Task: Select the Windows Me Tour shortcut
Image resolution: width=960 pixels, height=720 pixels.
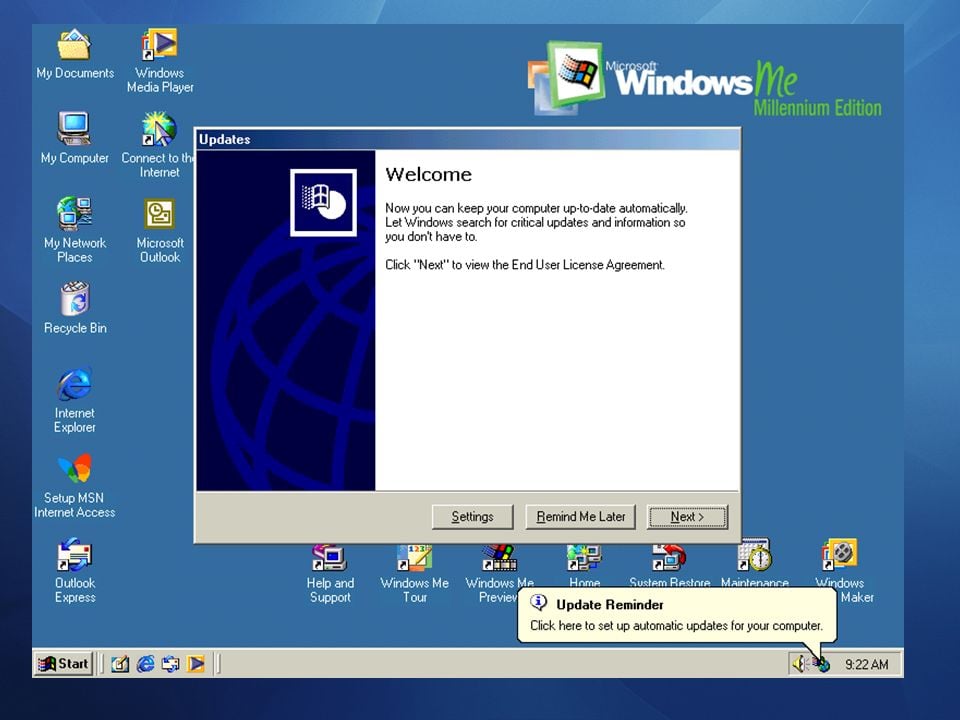Action: point(414,574)
